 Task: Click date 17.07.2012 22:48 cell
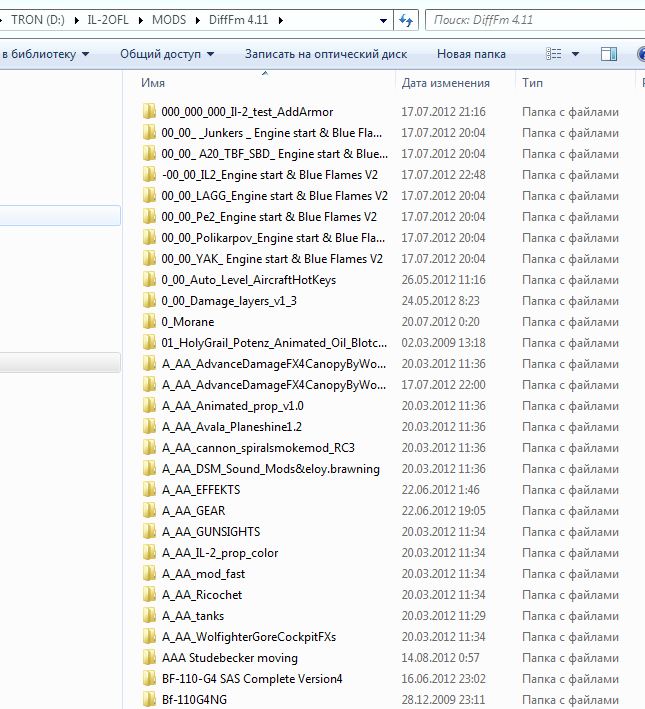(x=443, y=175)
